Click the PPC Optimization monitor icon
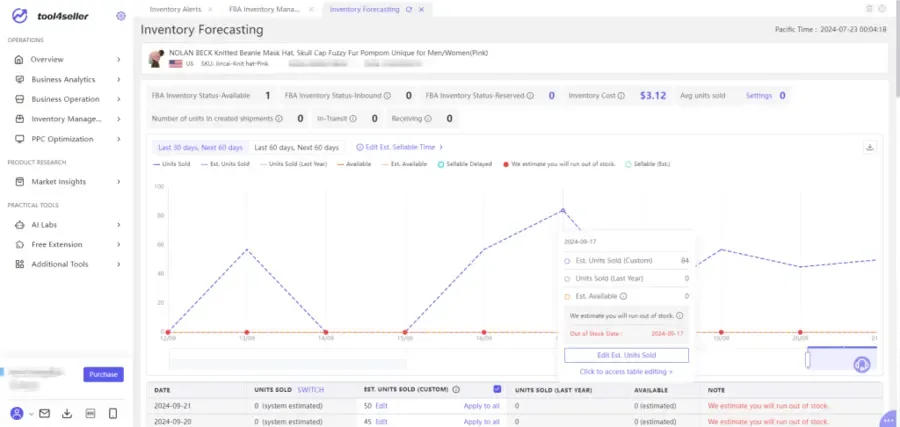900x427 pixels. click(x=20, y=139)
